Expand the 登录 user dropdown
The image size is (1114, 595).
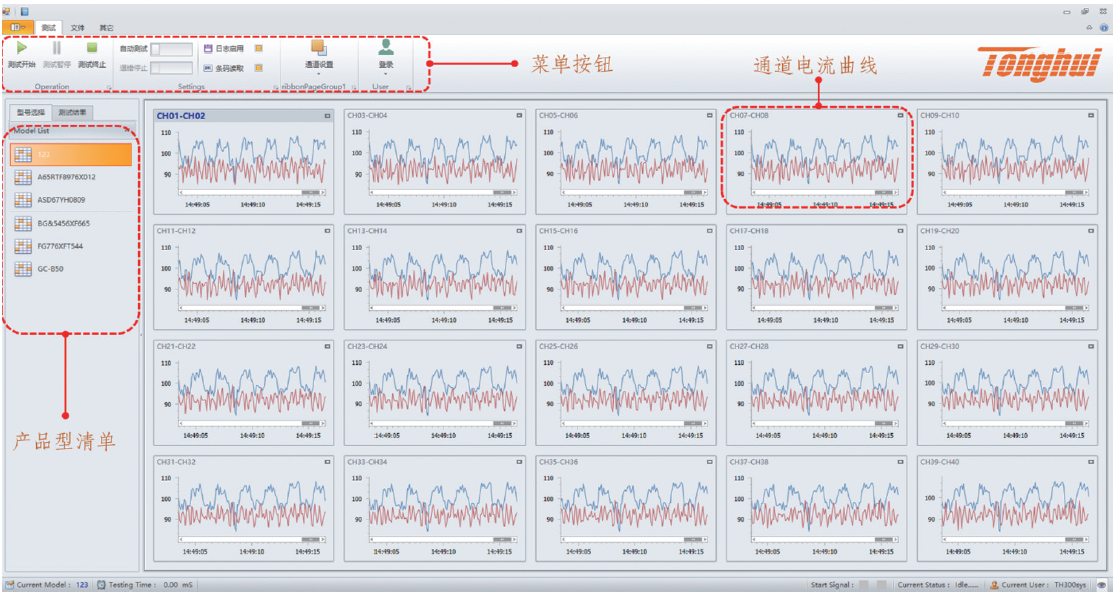click(x=385, y=56)
